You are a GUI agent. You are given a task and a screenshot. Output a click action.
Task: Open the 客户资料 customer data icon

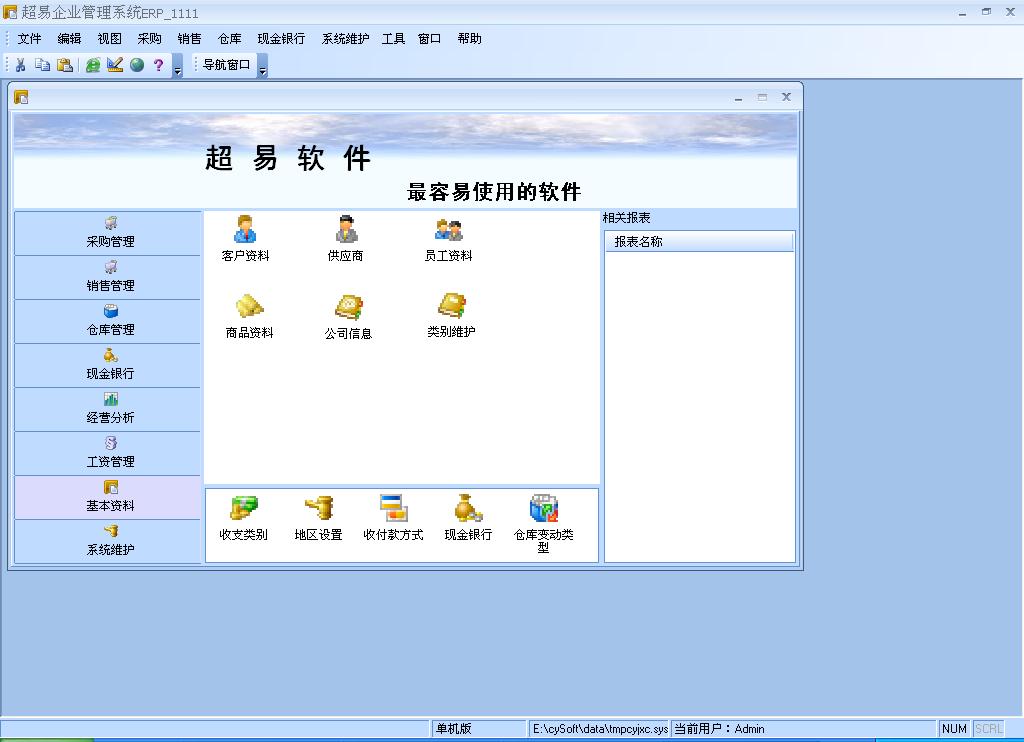[x=245, y=239]
